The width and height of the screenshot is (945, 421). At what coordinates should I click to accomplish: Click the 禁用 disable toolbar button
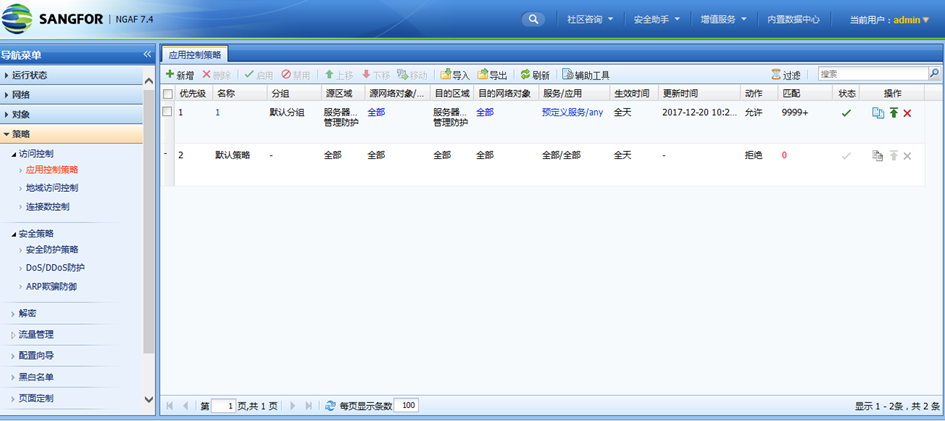coord(296,75)
